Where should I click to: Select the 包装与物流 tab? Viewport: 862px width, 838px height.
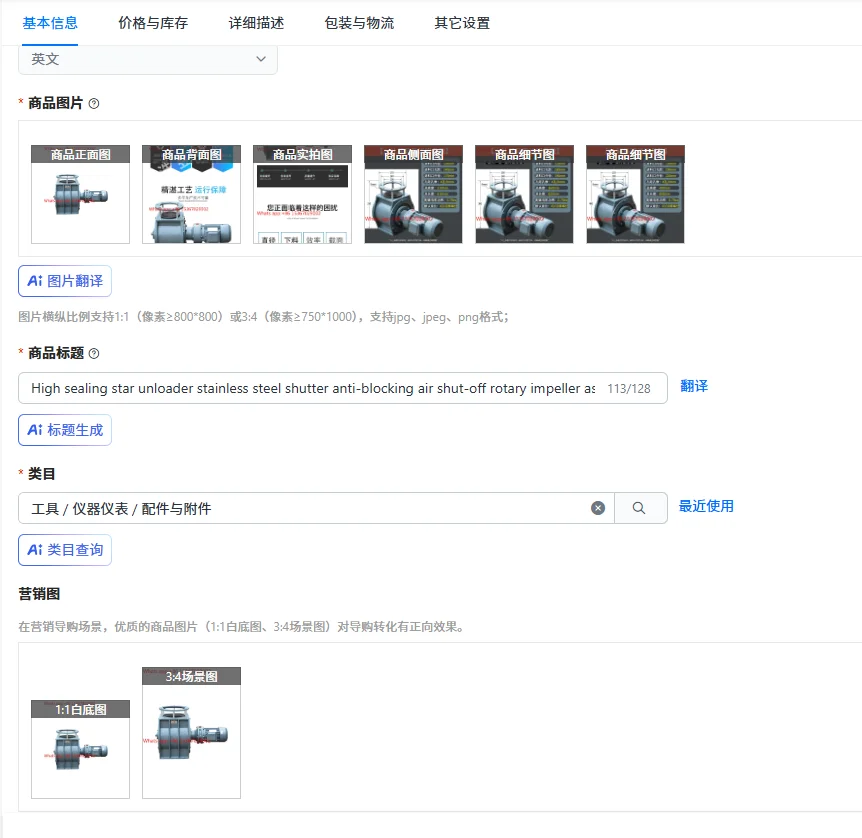[360, 23]
